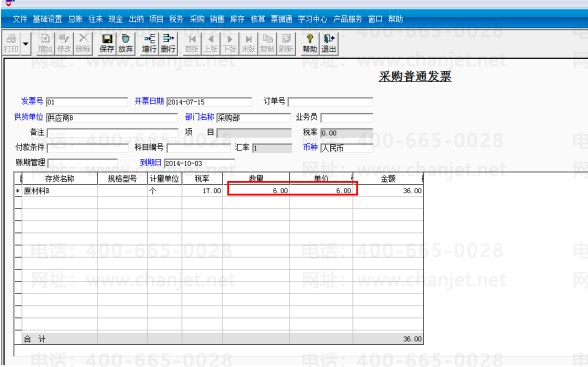588x367 pixels.
Task: Open the 采购 menu
Action: point(197,19)
